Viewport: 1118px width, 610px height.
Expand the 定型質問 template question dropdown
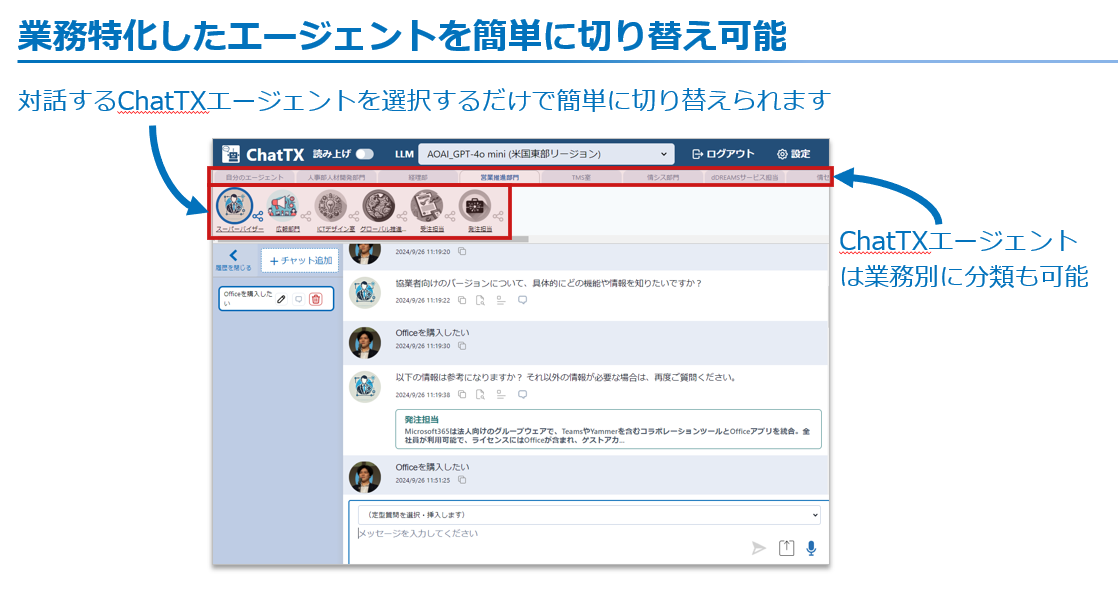click(x=589, y=515)
